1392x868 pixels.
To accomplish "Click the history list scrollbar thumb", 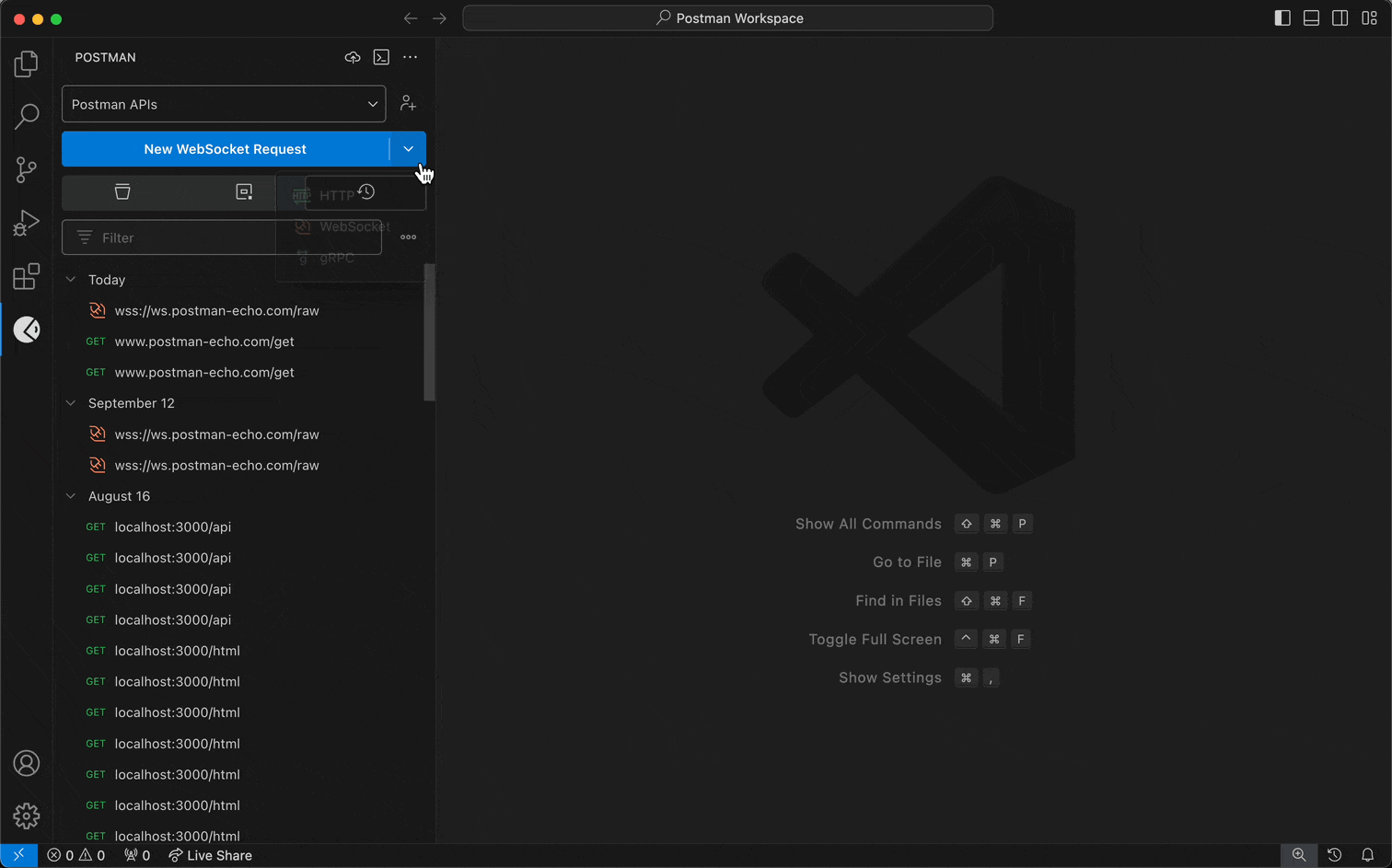I will tap(429, 332).
